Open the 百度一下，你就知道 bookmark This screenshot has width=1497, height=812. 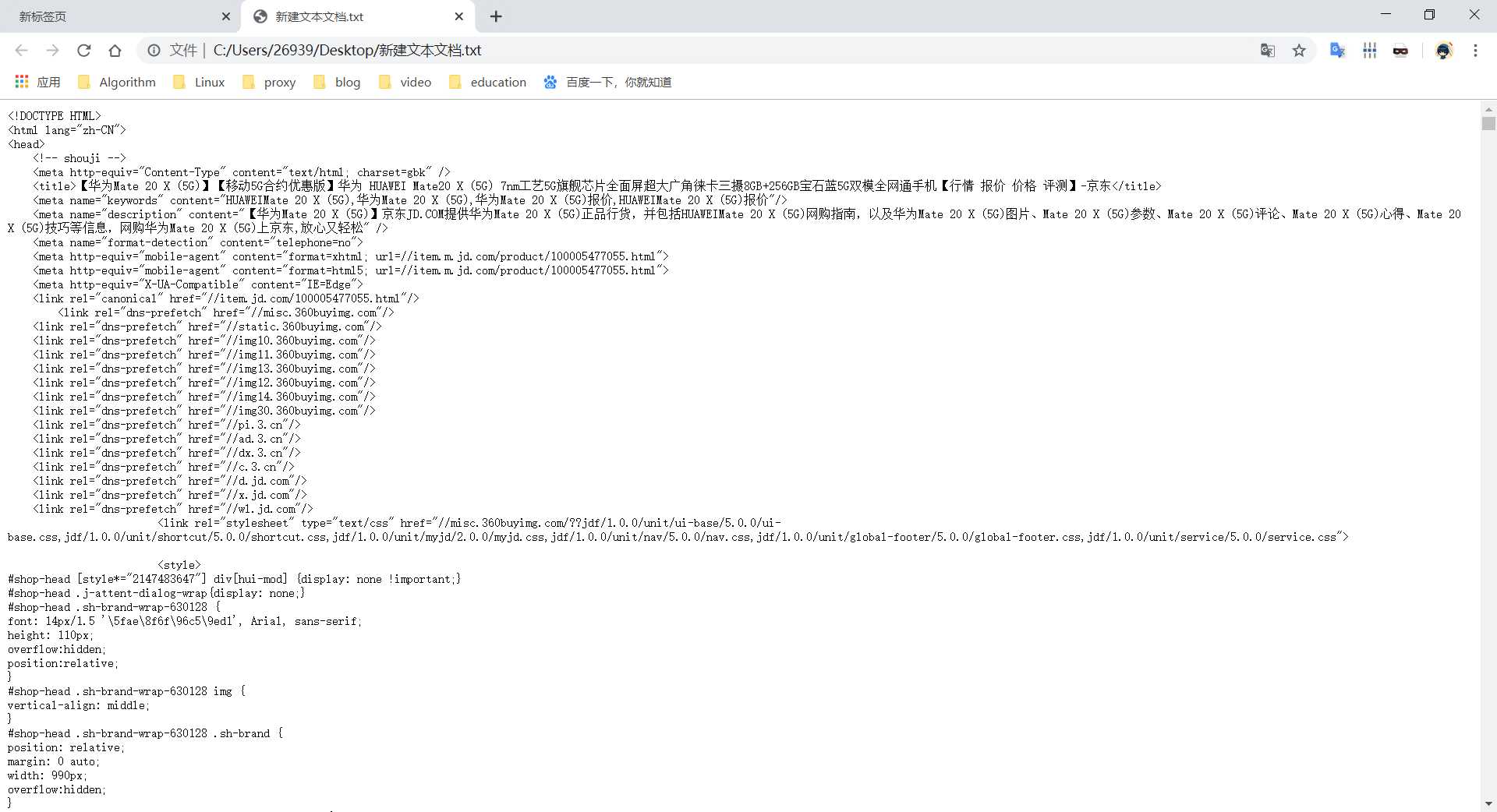(x=608, y=82)
